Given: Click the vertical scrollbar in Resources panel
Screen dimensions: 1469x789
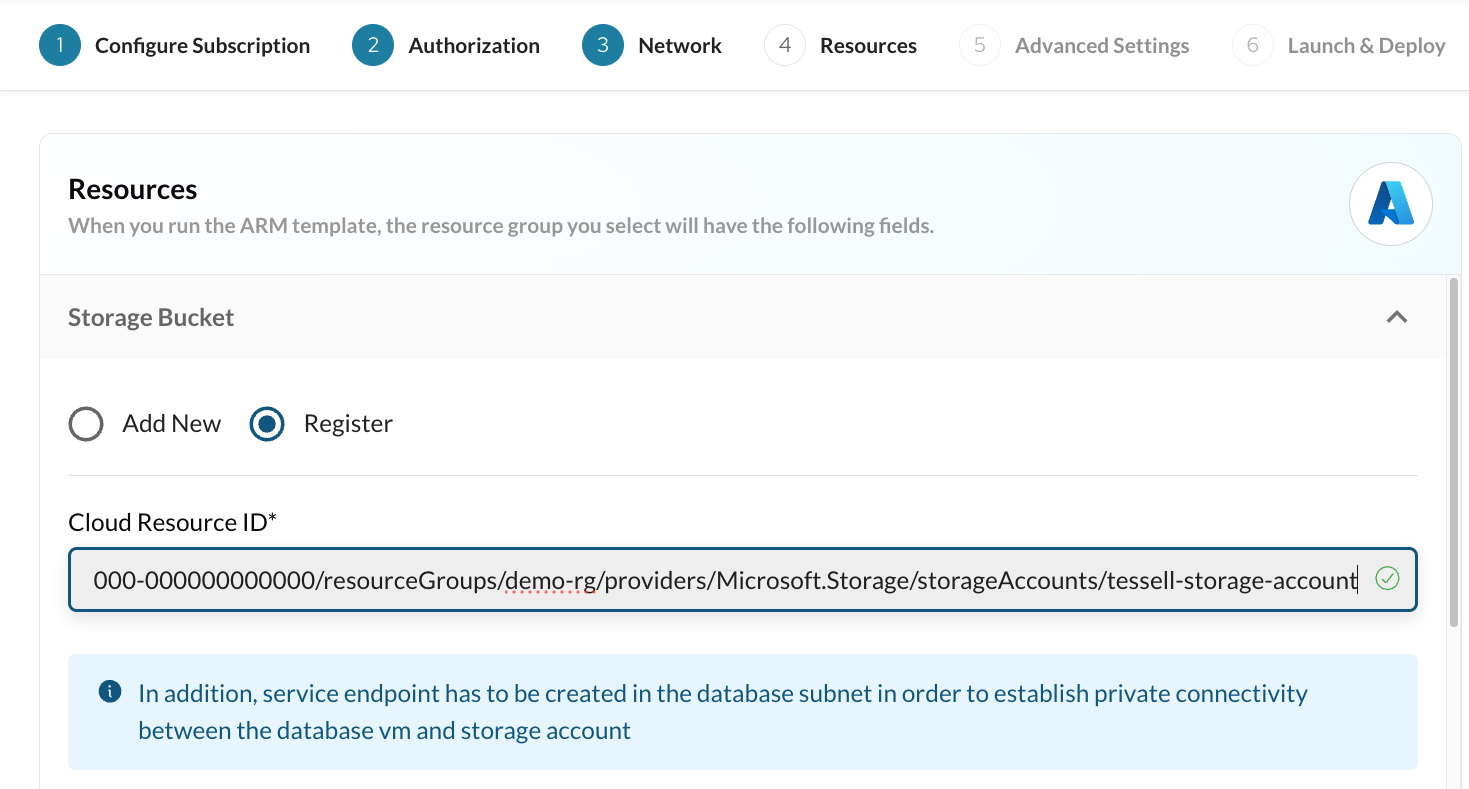Looking at the screenshot, I should 1454,450.
